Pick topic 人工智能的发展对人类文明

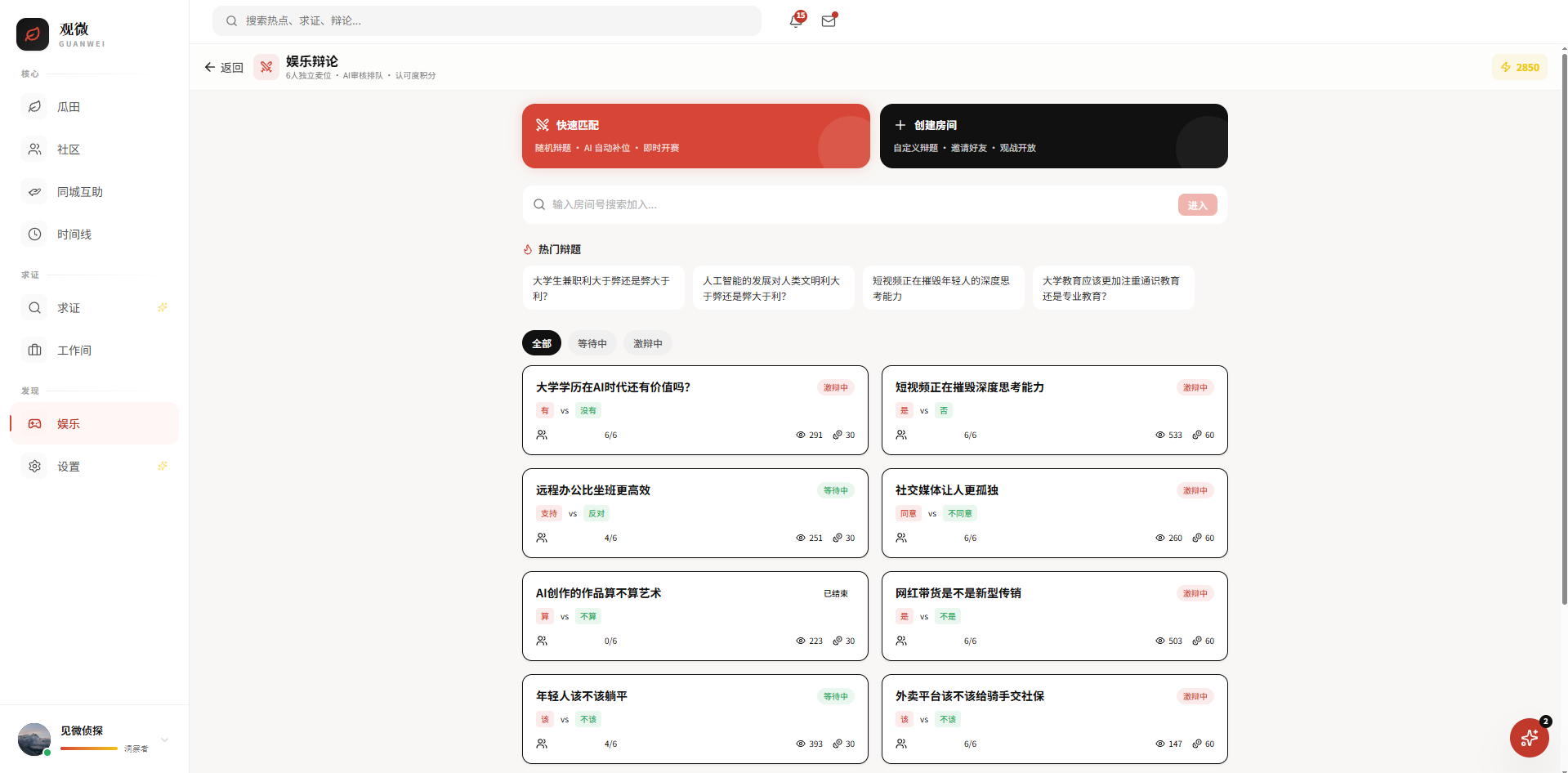[774, 288]
